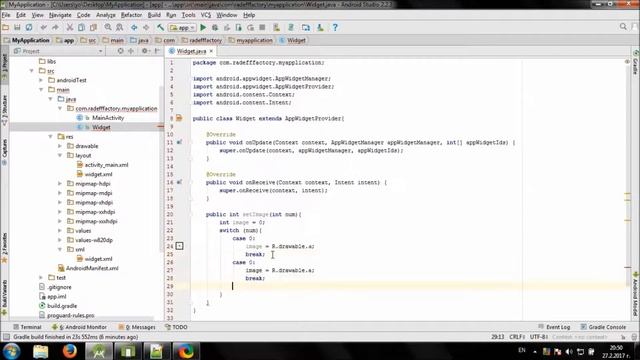Select the Widget.java editor tab
Screen dimensions: 640x360
click(191, 51)
